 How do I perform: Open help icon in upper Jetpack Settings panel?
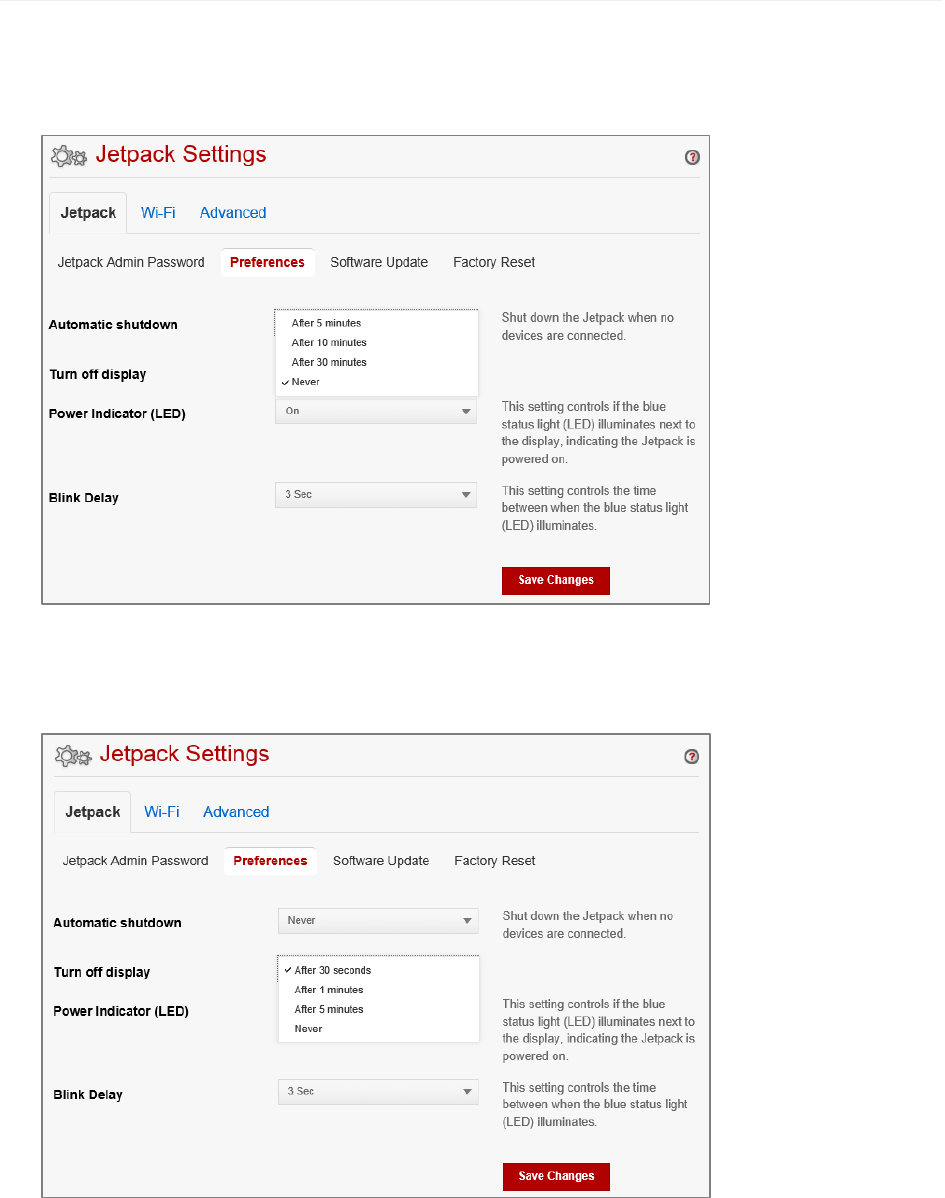[693, 157]
